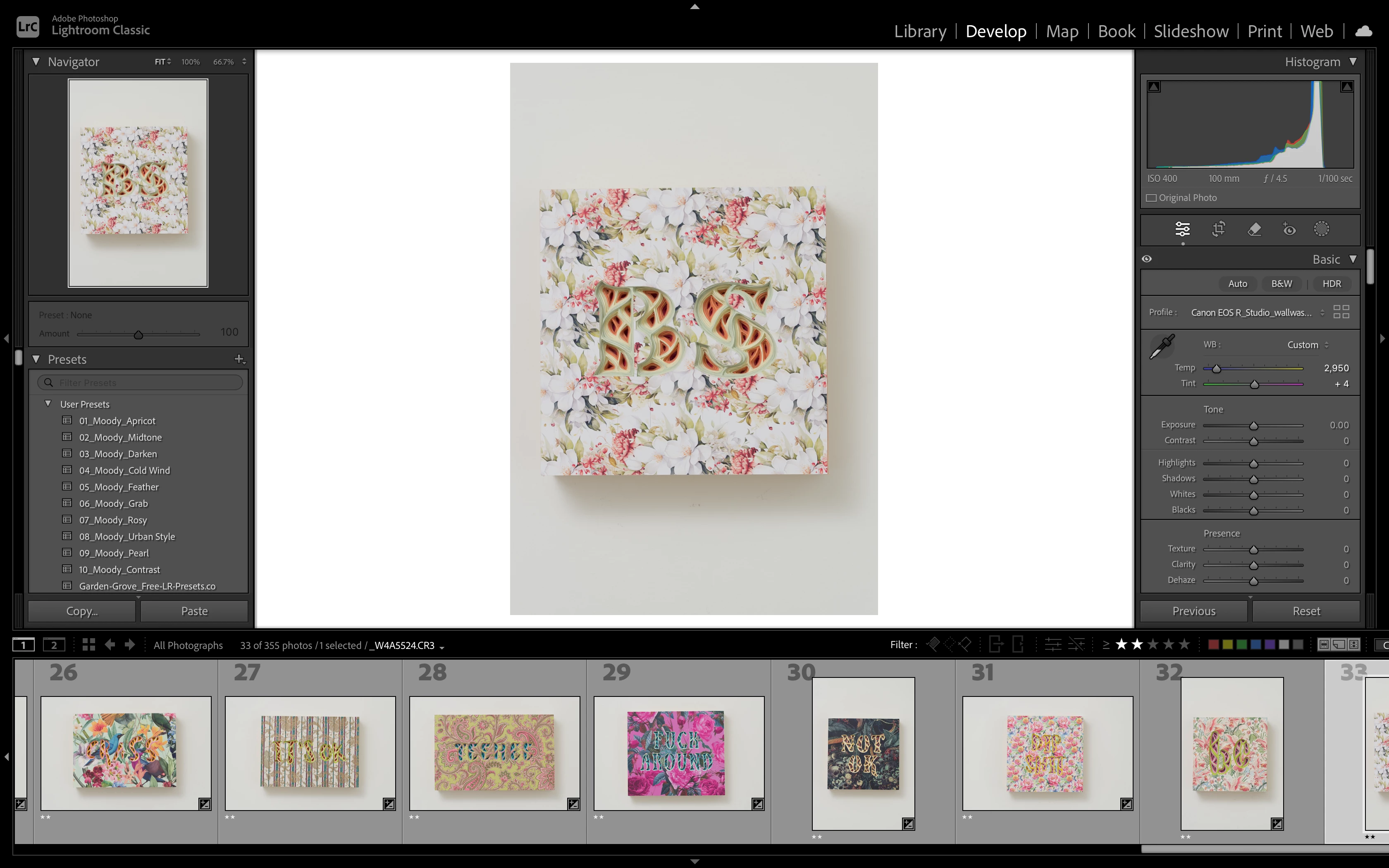The width and height of the screenshot is (1389, 868).
Task: Click the Exposure slider handle
Action: click(1253, 425)
